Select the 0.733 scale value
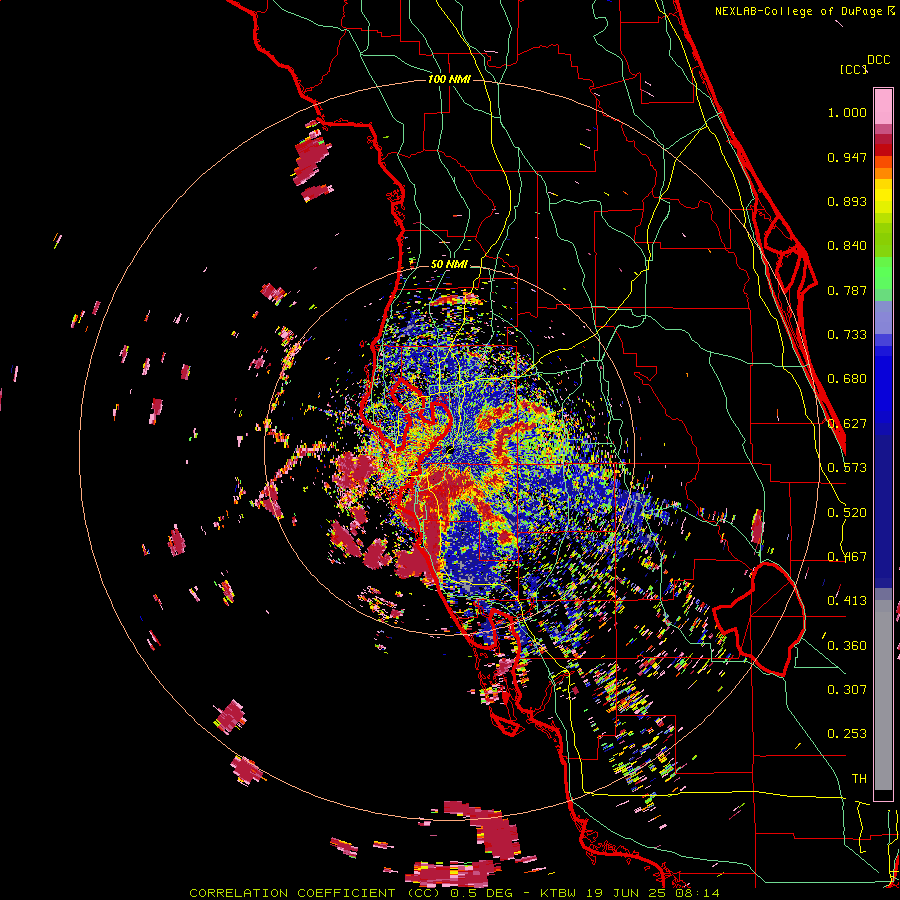 point(847,335)
